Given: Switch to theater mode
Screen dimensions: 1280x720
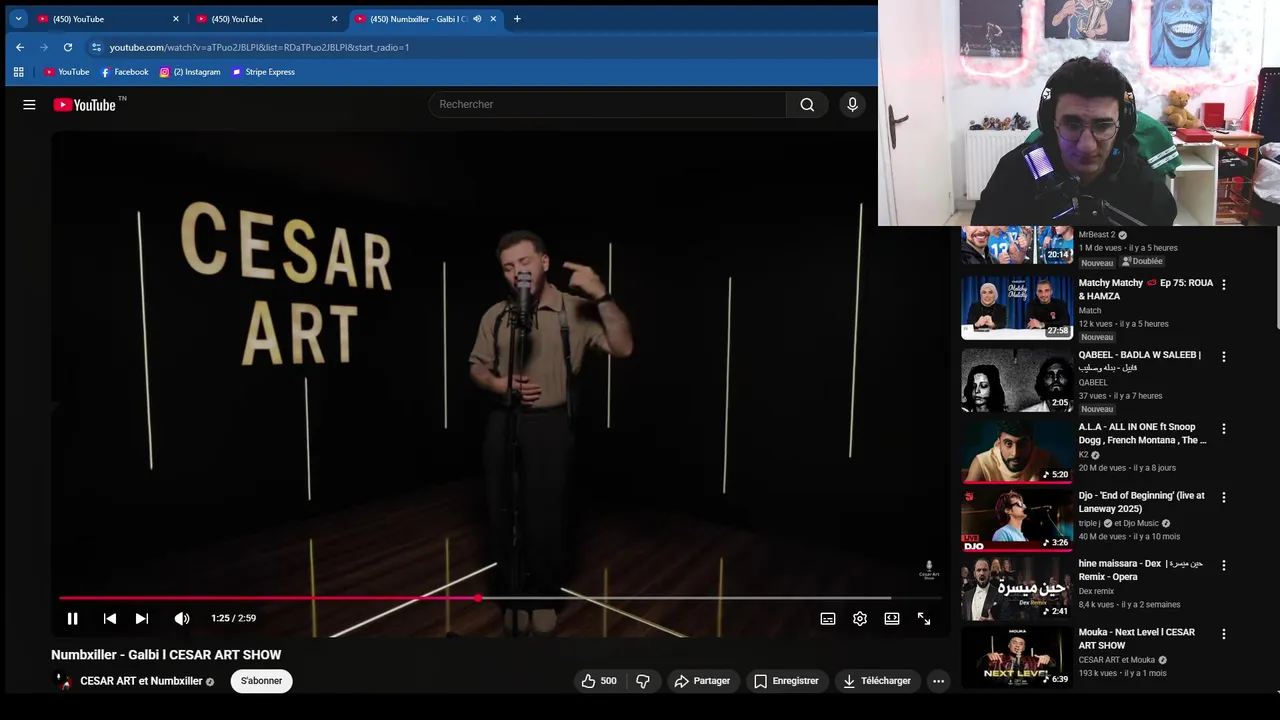Looking at the screenshot, I should click(892, 619).
